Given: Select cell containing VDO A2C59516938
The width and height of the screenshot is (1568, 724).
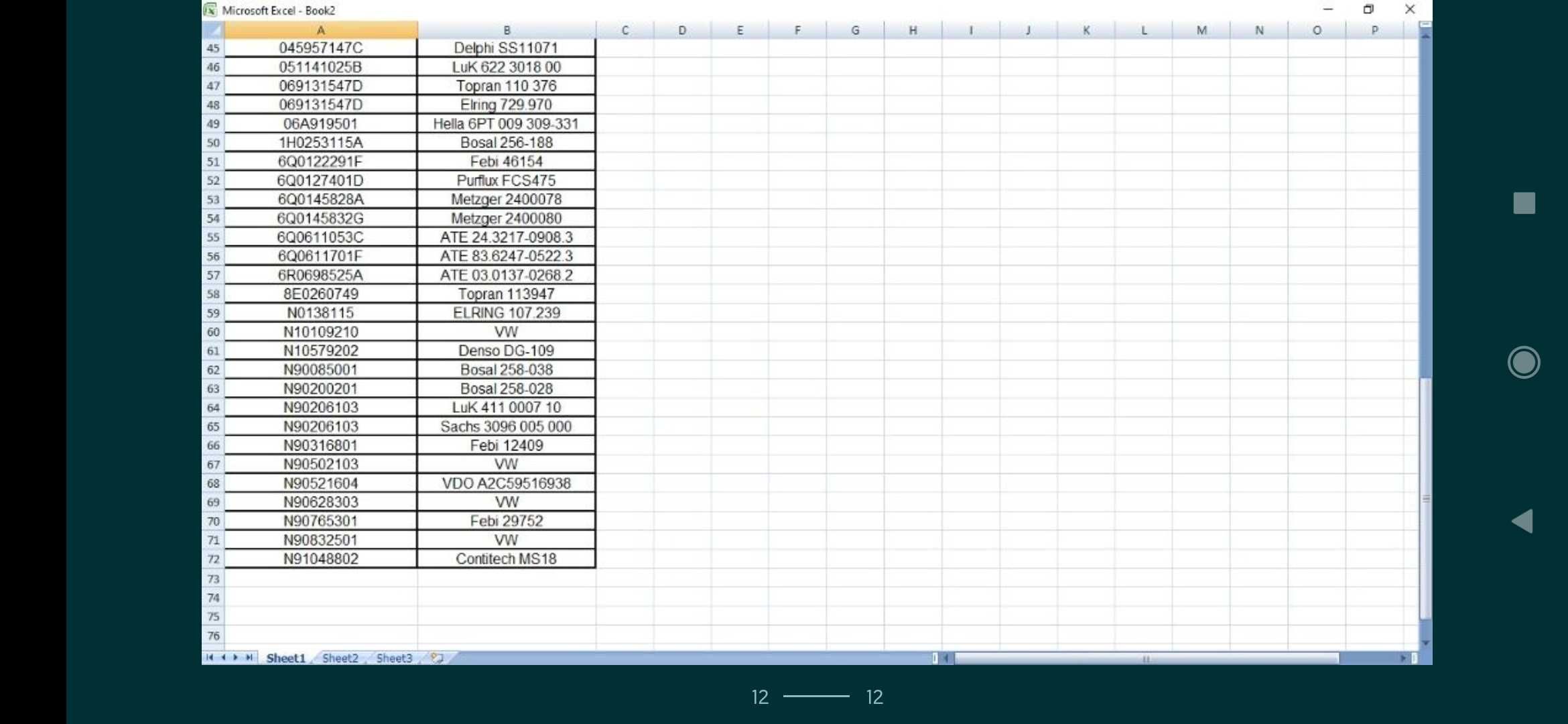Looking at the screenshot, I should (x=506, y=483).
